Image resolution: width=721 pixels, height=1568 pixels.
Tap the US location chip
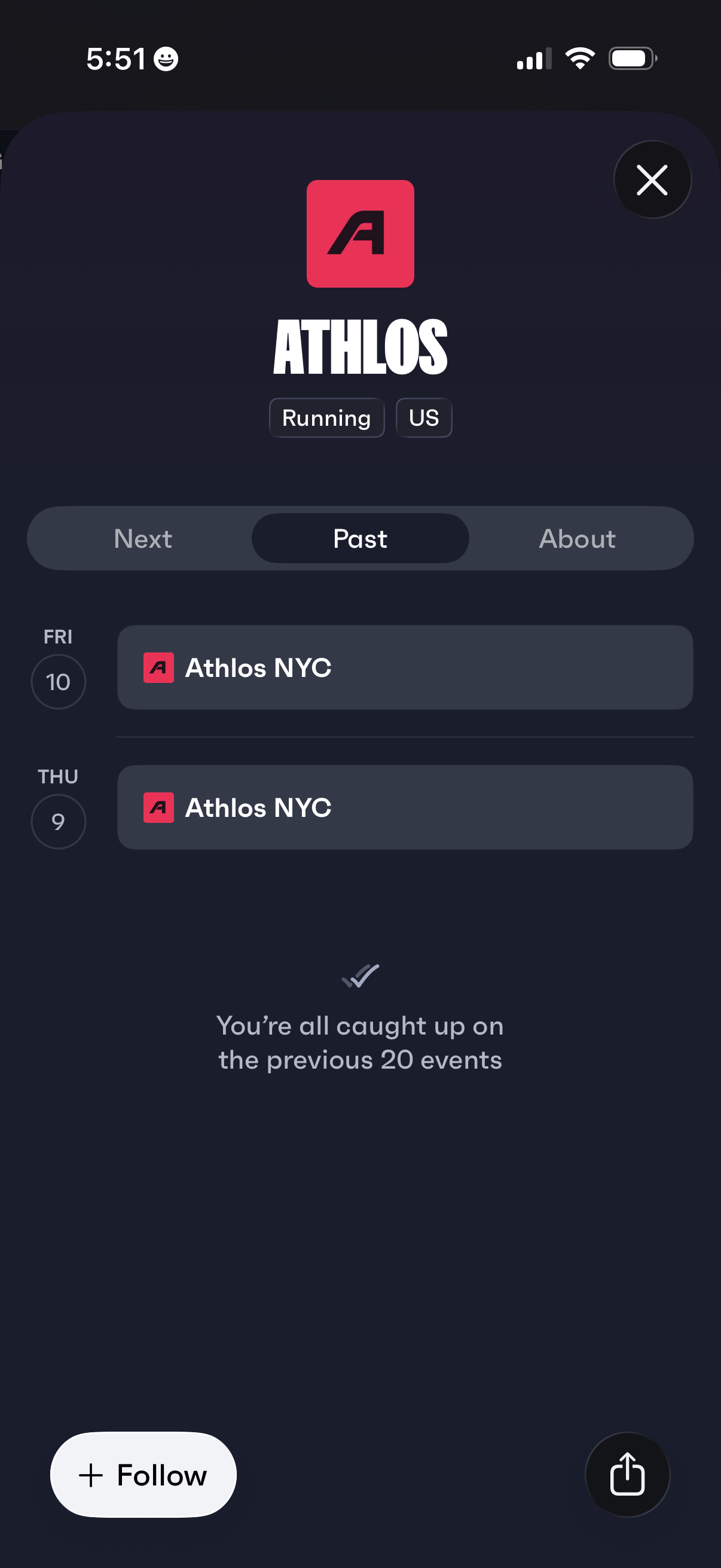(x=423, y=417)
